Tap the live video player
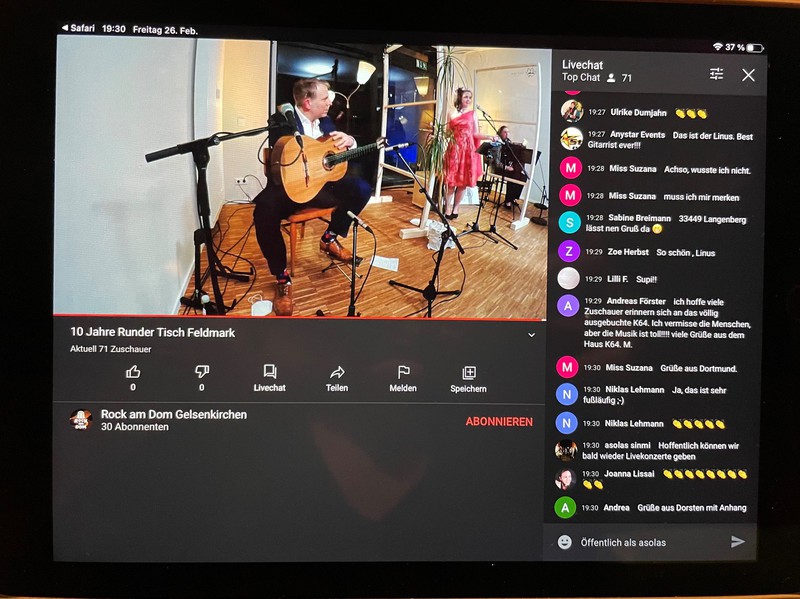 click(301, 179)
